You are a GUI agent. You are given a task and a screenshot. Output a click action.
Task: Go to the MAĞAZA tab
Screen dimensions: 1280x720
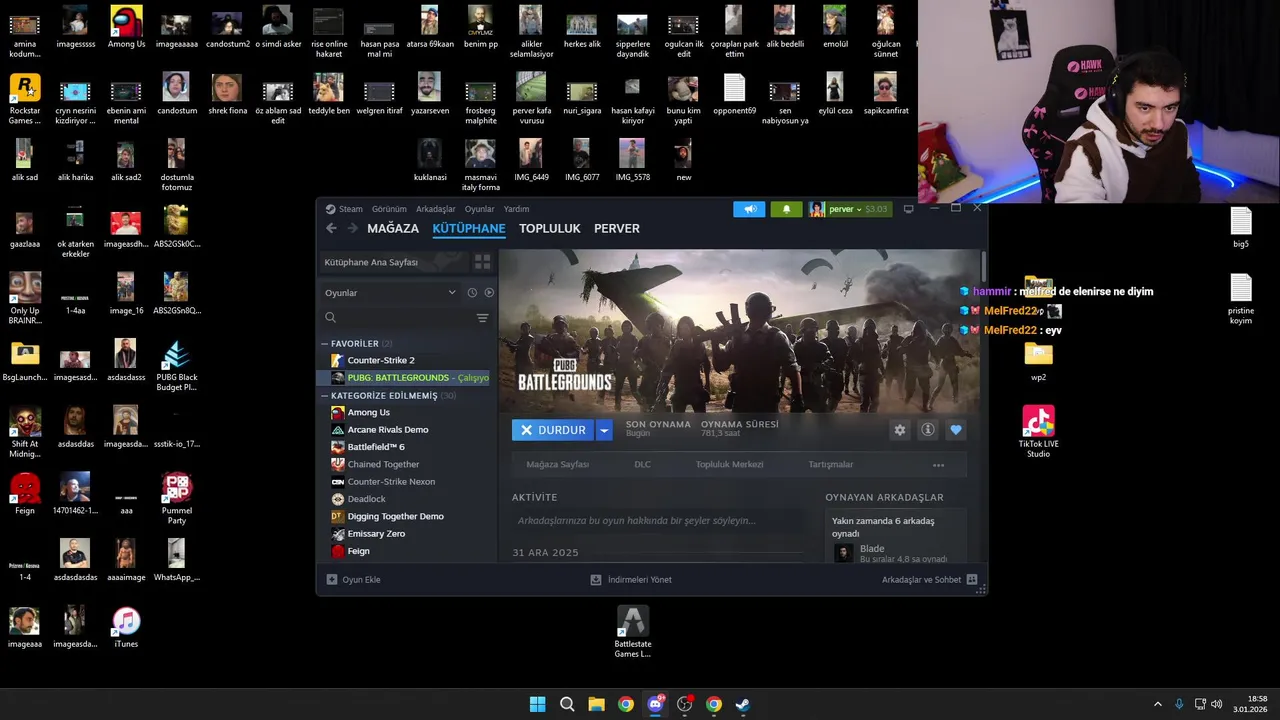coord(393,228)
